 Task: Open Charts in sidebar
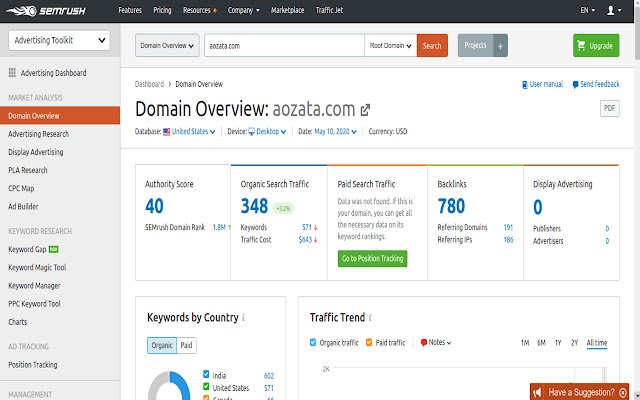coord(18,322)
